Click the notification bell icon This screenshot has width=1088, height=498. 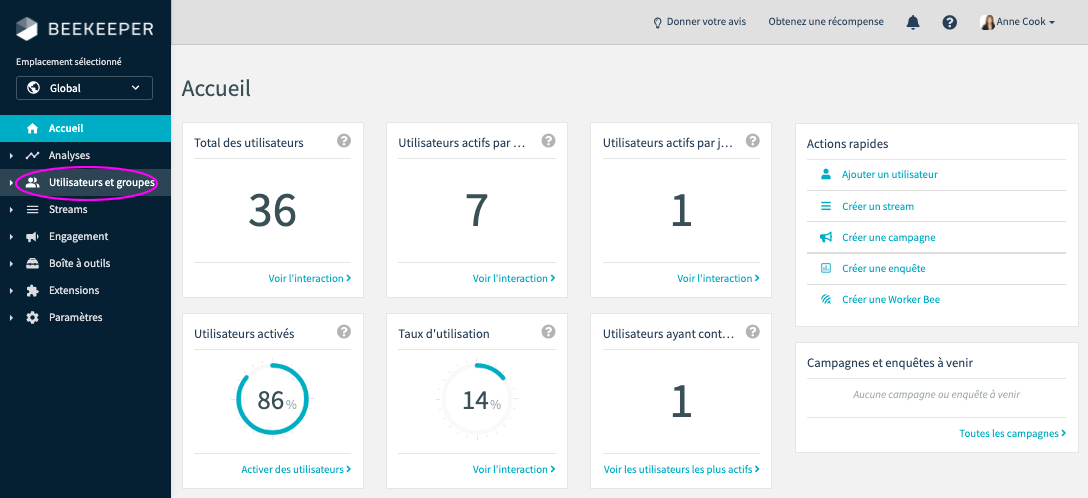[x=912, y=22]
